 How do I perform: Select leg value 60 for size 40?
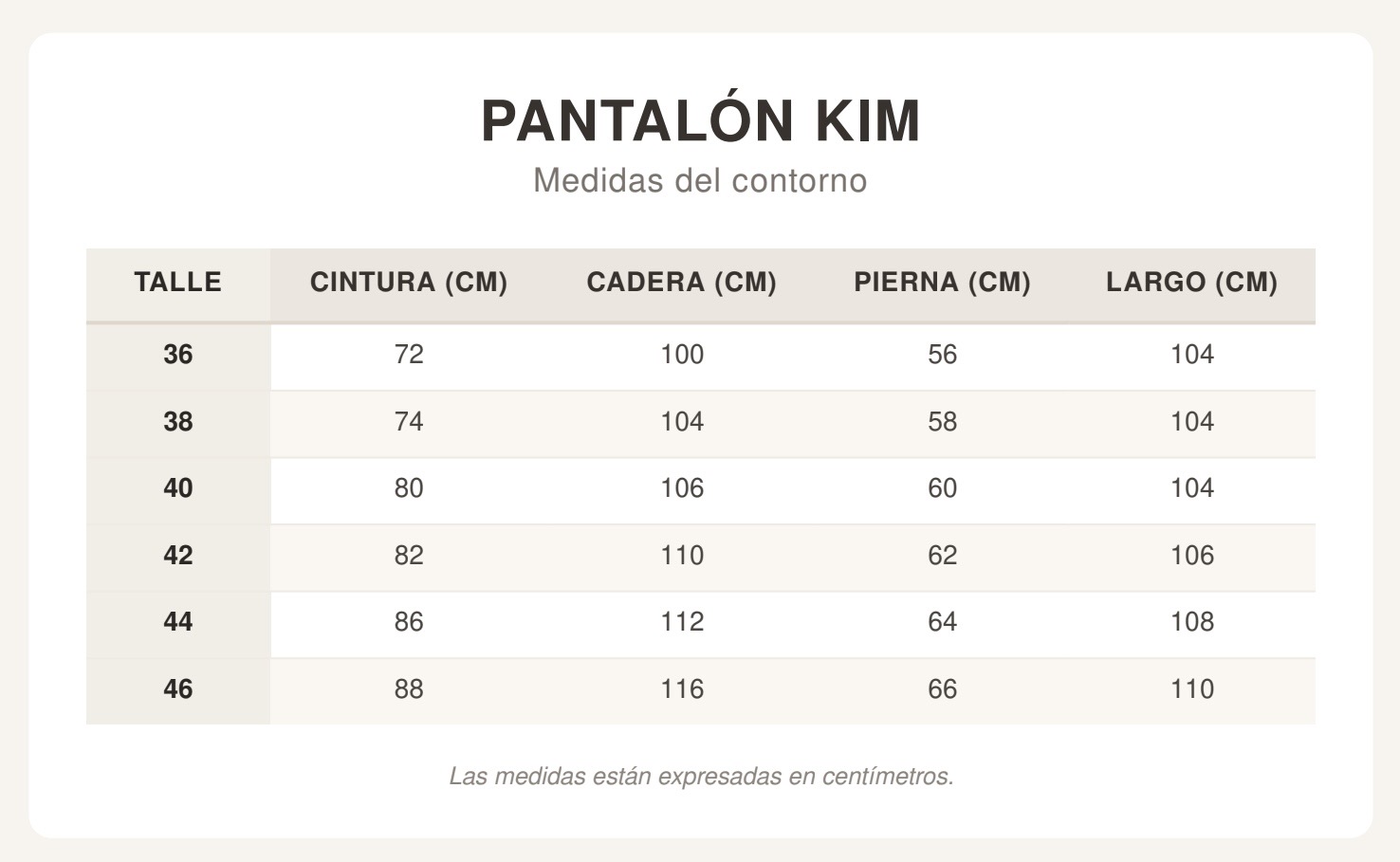coord(943,488)
